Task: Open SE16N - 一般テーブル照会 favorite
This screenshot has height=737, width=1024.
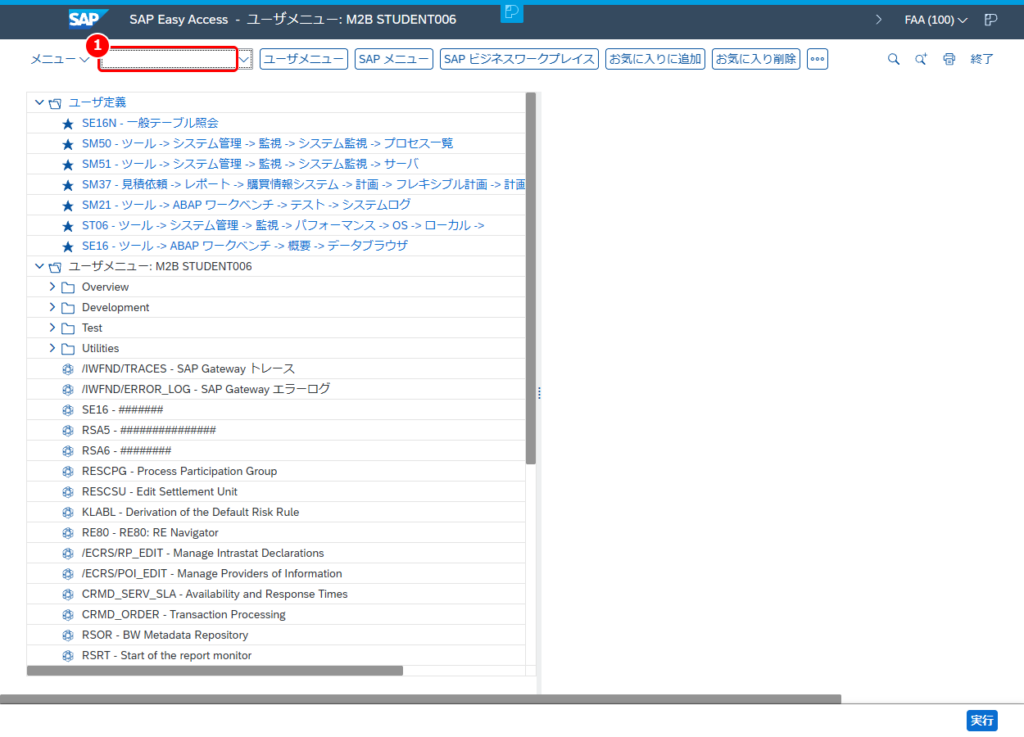Action: tap(150, 123)
